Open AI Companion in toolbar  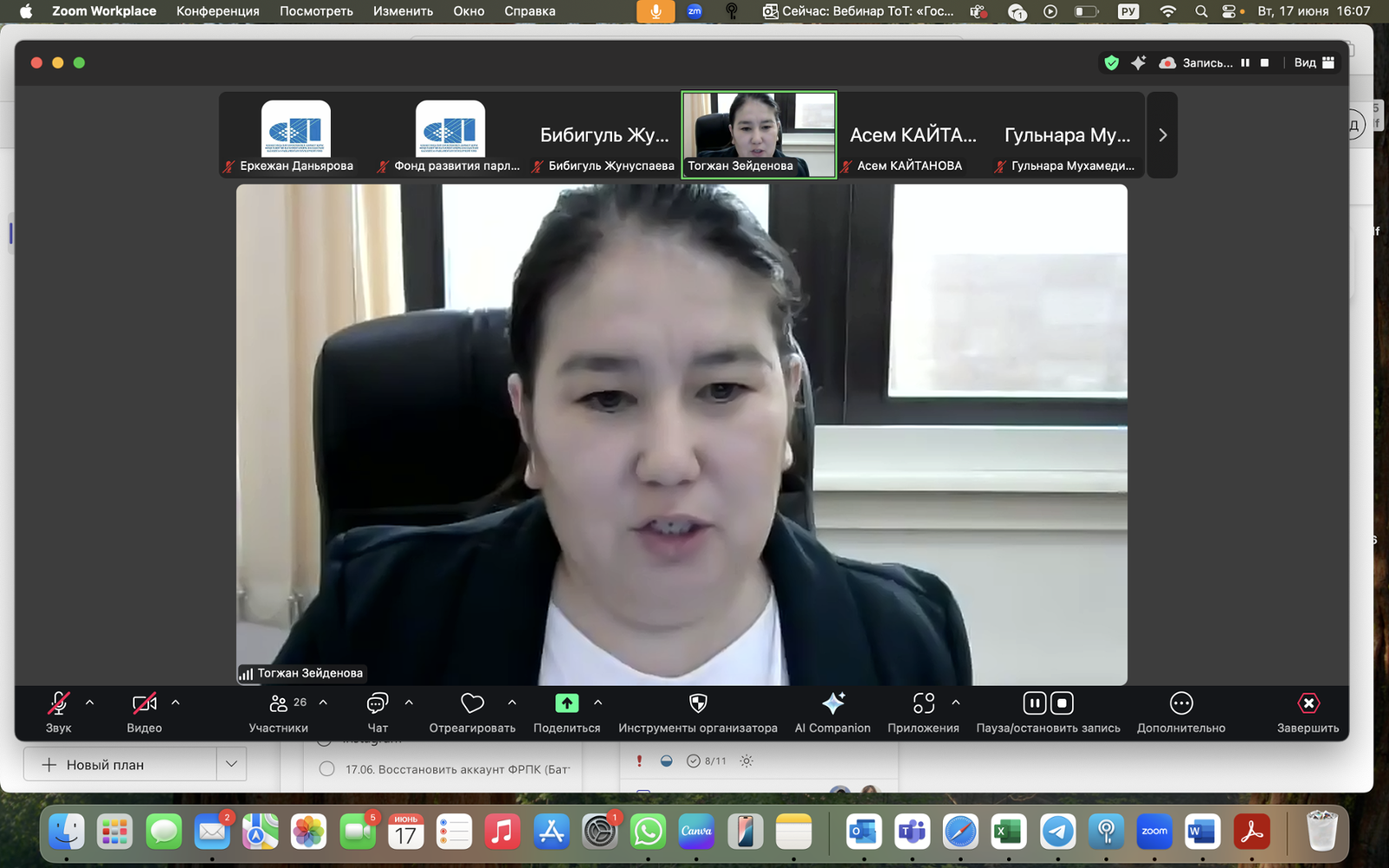point(832,703)
